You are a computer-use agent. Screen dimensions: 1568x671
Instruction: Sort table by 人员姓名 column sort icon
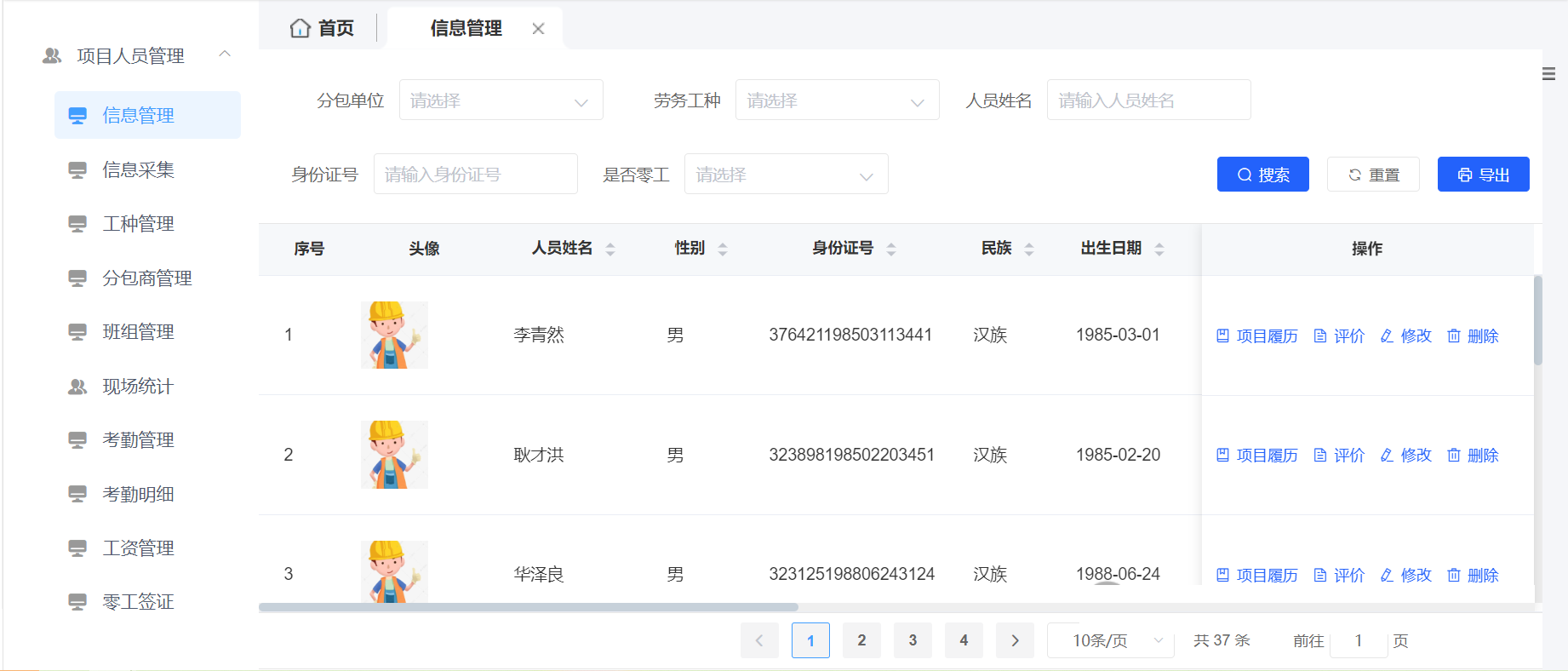pos(610,249)
